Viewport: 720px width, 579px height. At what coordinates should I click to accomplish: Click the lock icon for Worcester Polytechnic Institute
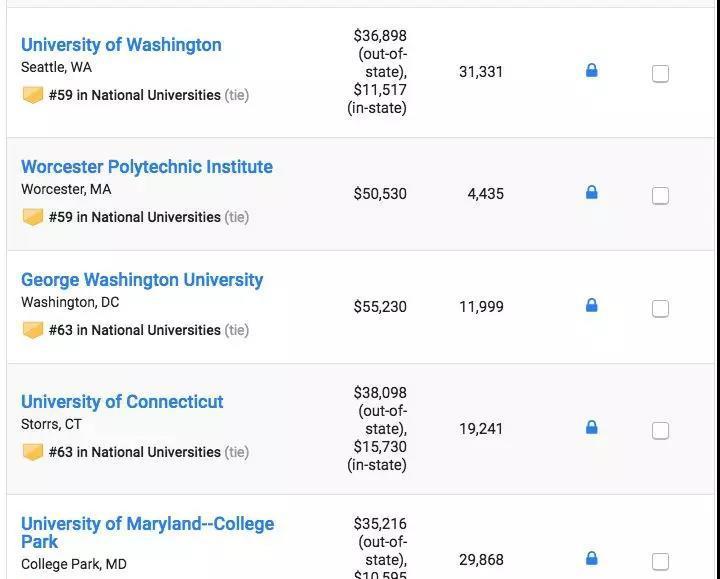tap(591, 193)
